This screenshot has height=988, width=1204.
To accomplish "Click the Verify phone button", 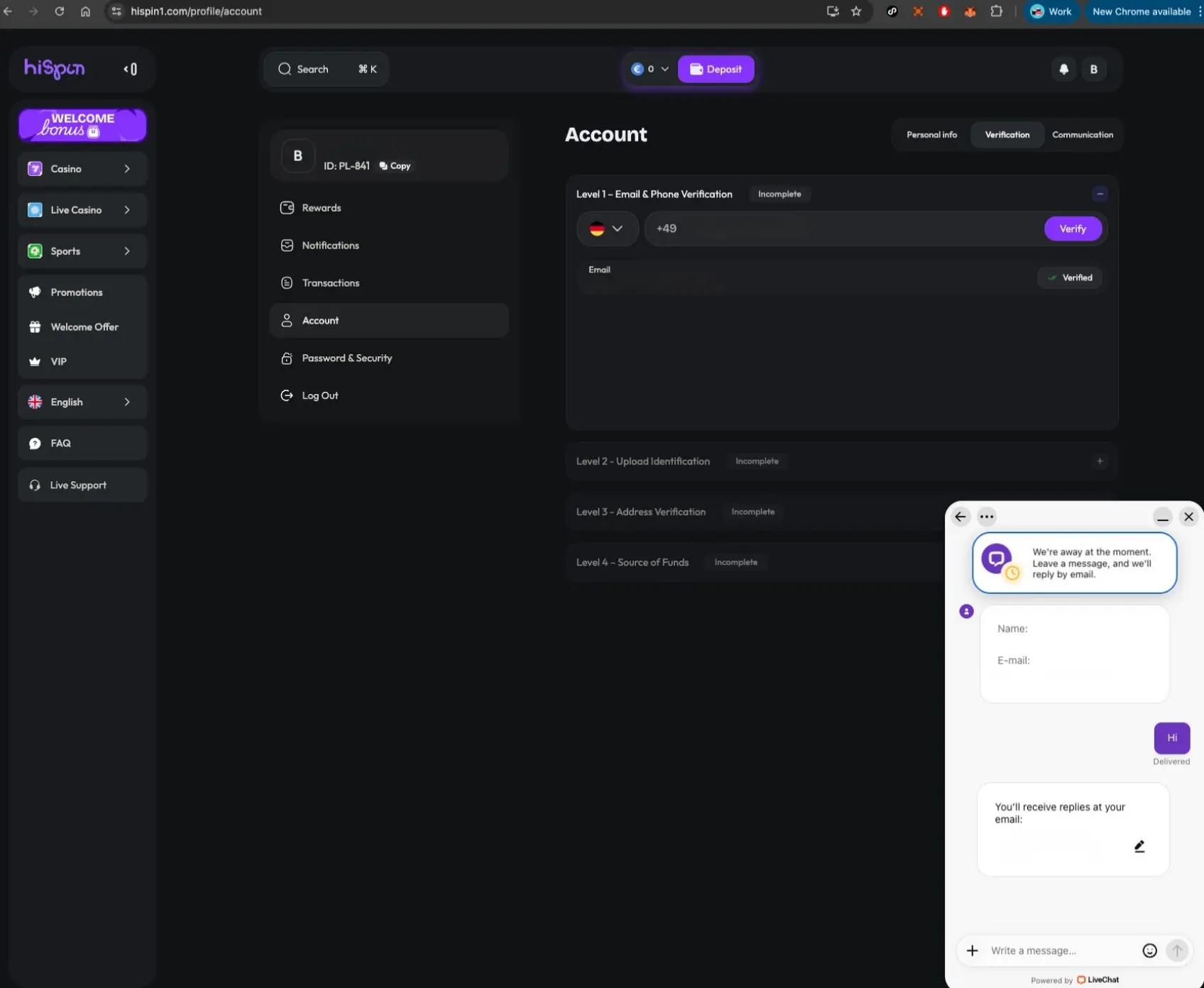I will pos(1073,229).
